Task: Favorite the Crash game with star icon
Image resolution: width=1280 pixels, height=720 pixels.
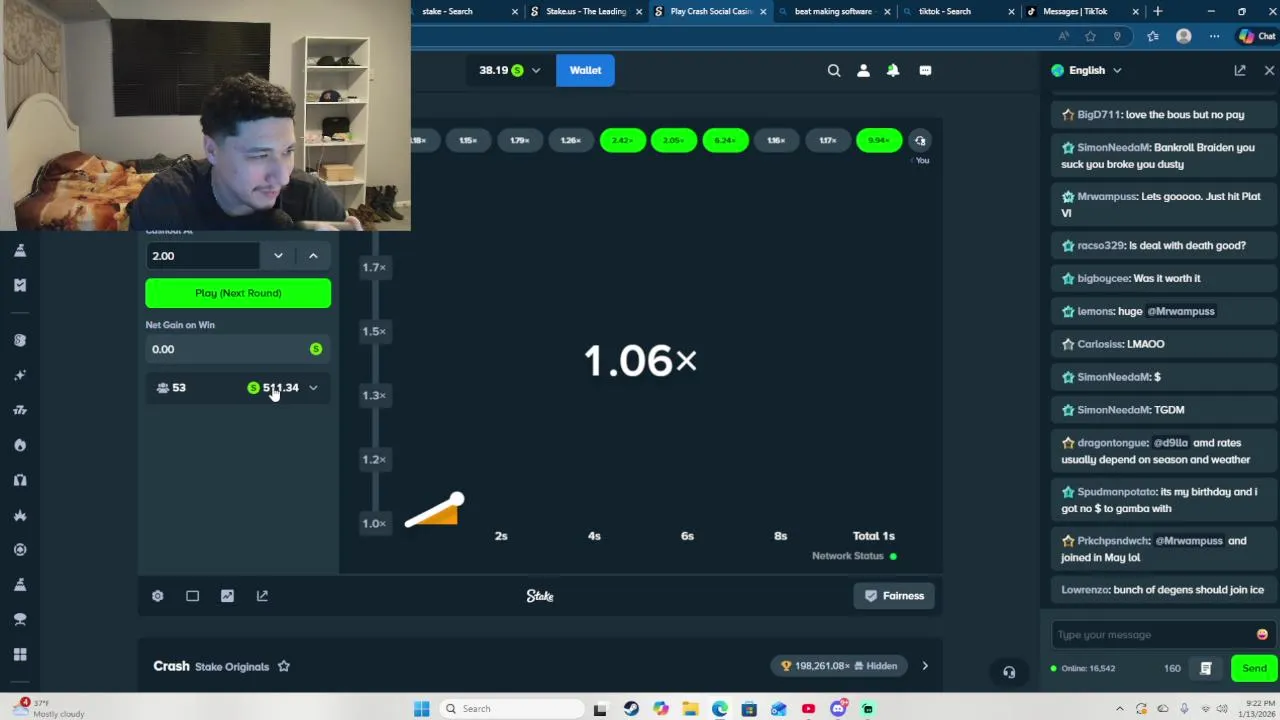Action: [x=284, y=666]
